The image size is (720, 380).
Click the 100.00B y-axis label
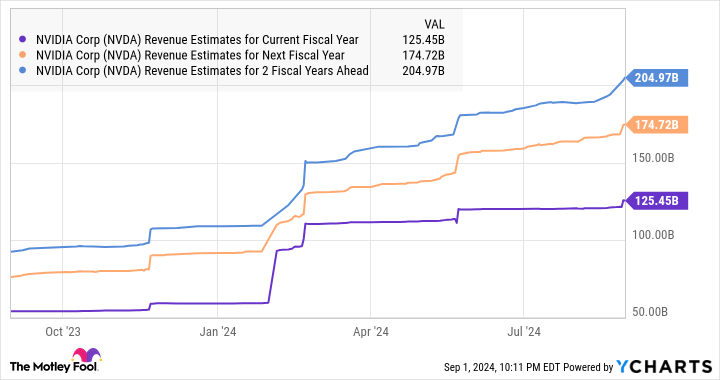click(x=653, y=235)
